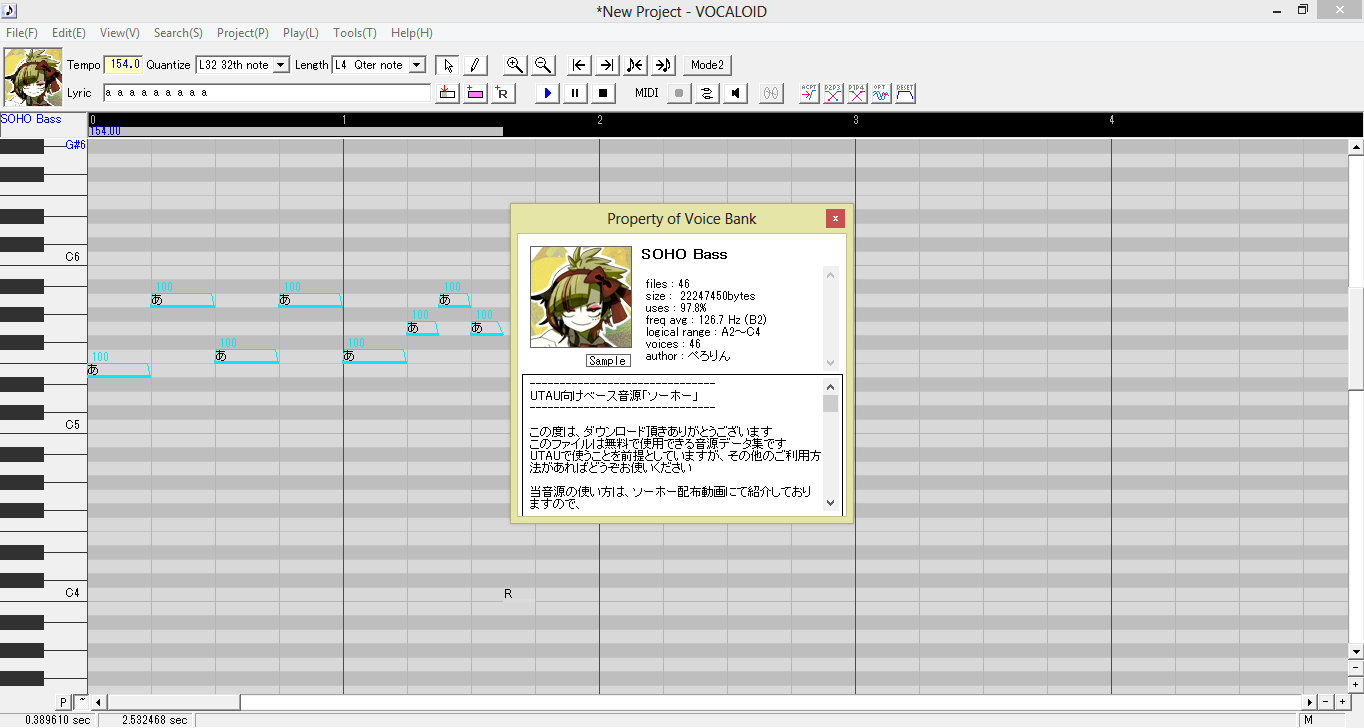Click the readme text scroll-up arrow
1364x728 pixels.
pos(830,387)
